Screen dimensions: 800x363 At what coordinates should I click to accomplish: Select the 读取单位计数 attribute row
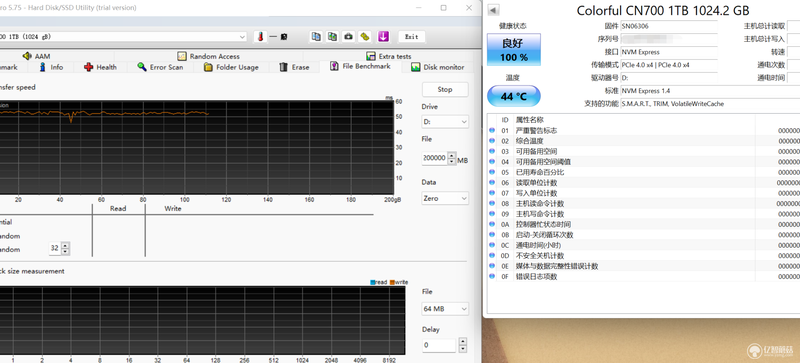[x=644, y=183]
